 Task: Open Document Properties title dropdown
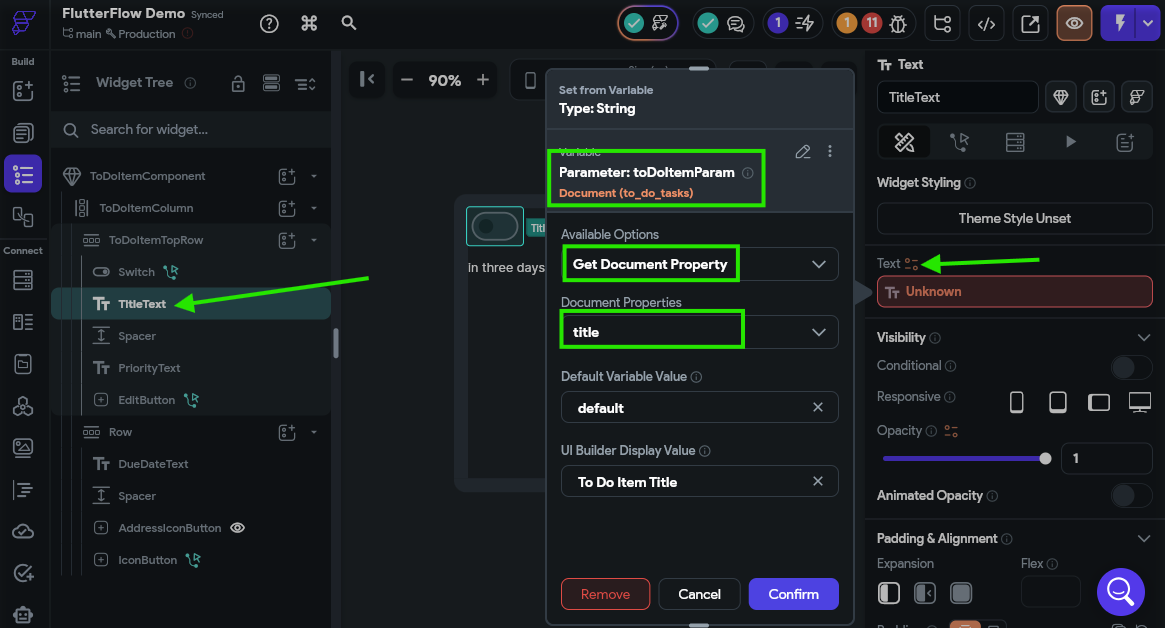pyautogui.click(x=699, y=332)
